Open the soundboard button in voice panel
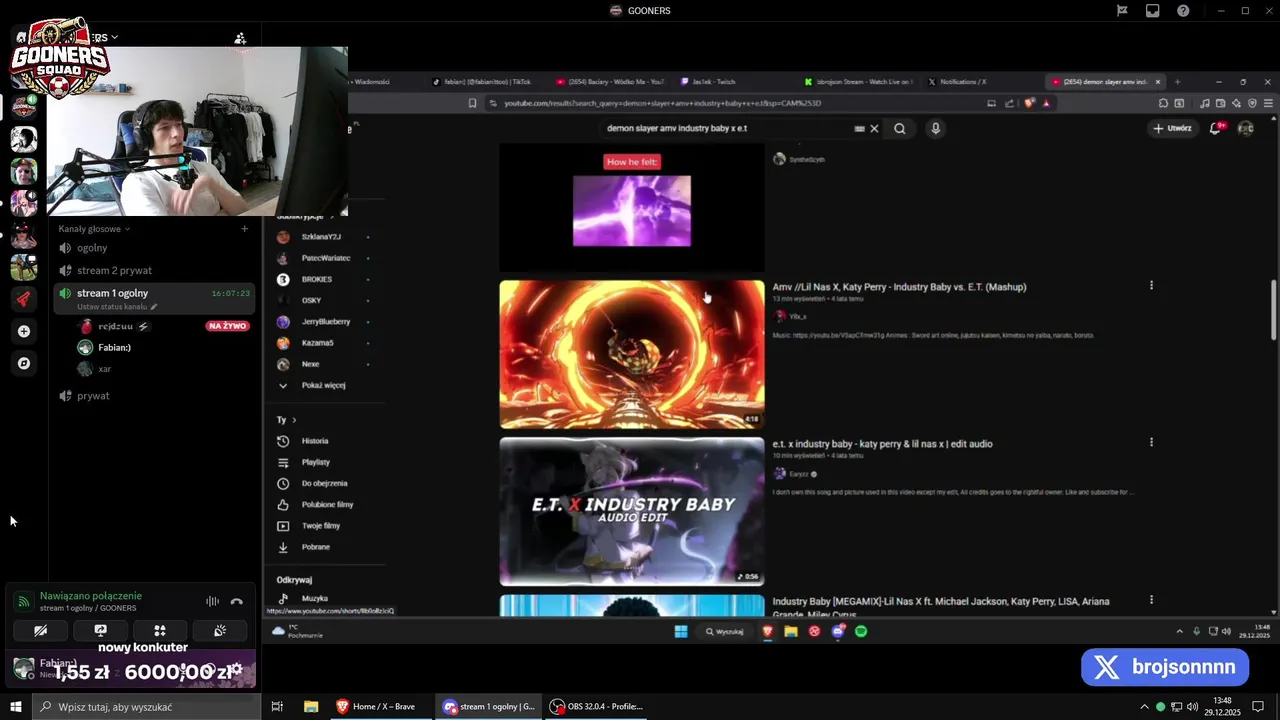 pyautogui.click(x=220, y=630)
